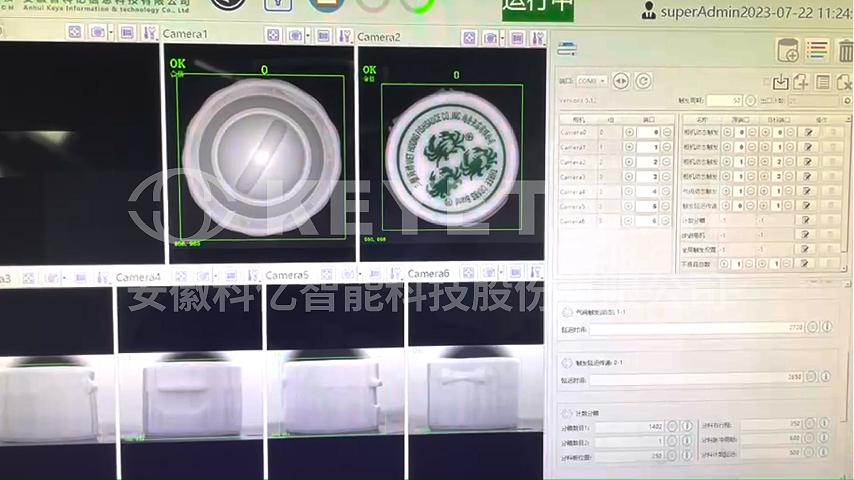Open the colored list view icon
The image size is (854, 480).
pos(817,50)
